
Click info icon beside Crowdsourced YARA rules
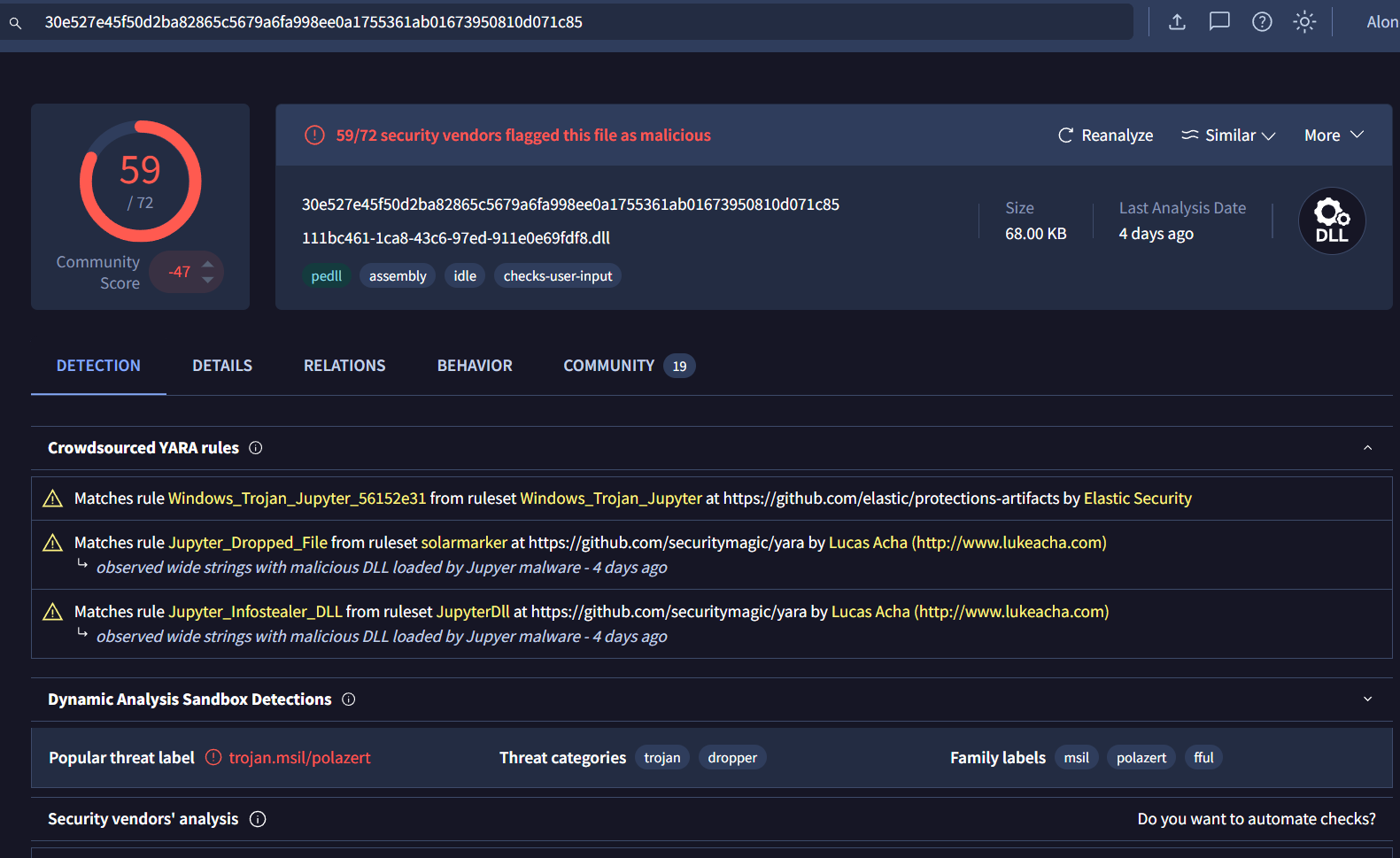[x=256, y=448]
